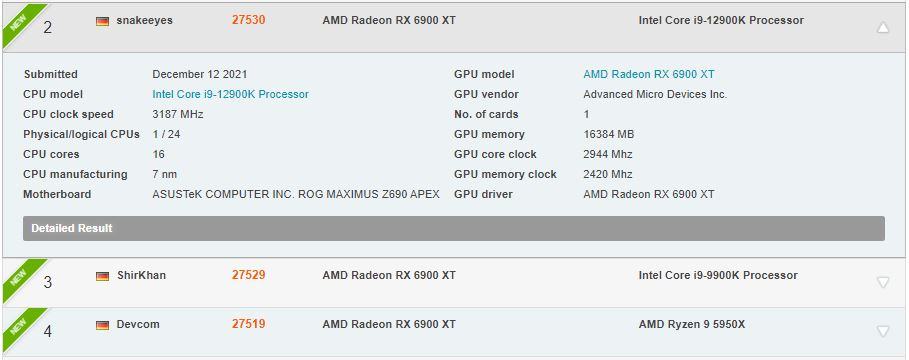Open AMD Radeon RX 6900 XT GPU model link
The height and width of the screenshot is (360, 909).
click(649, 74)
